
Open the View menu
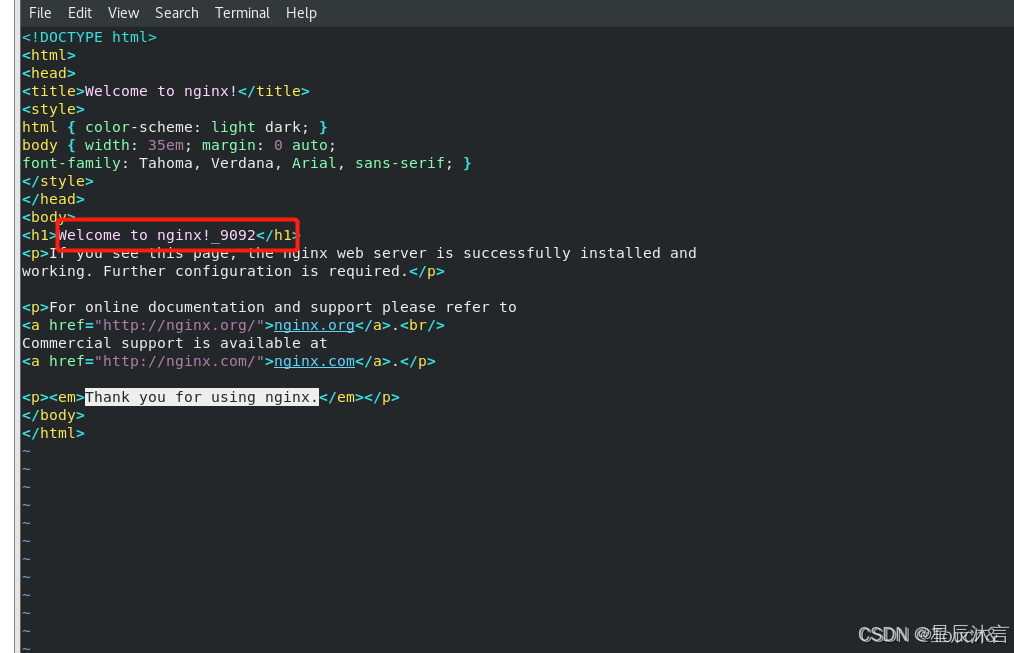124,13
